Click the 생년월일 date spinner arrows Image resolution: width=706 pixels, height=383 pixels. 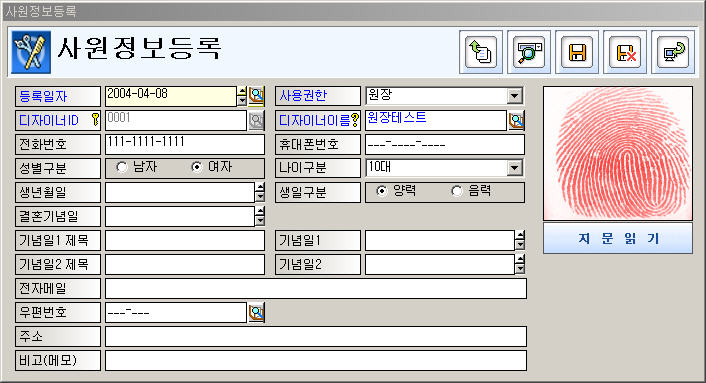[260, 192]
